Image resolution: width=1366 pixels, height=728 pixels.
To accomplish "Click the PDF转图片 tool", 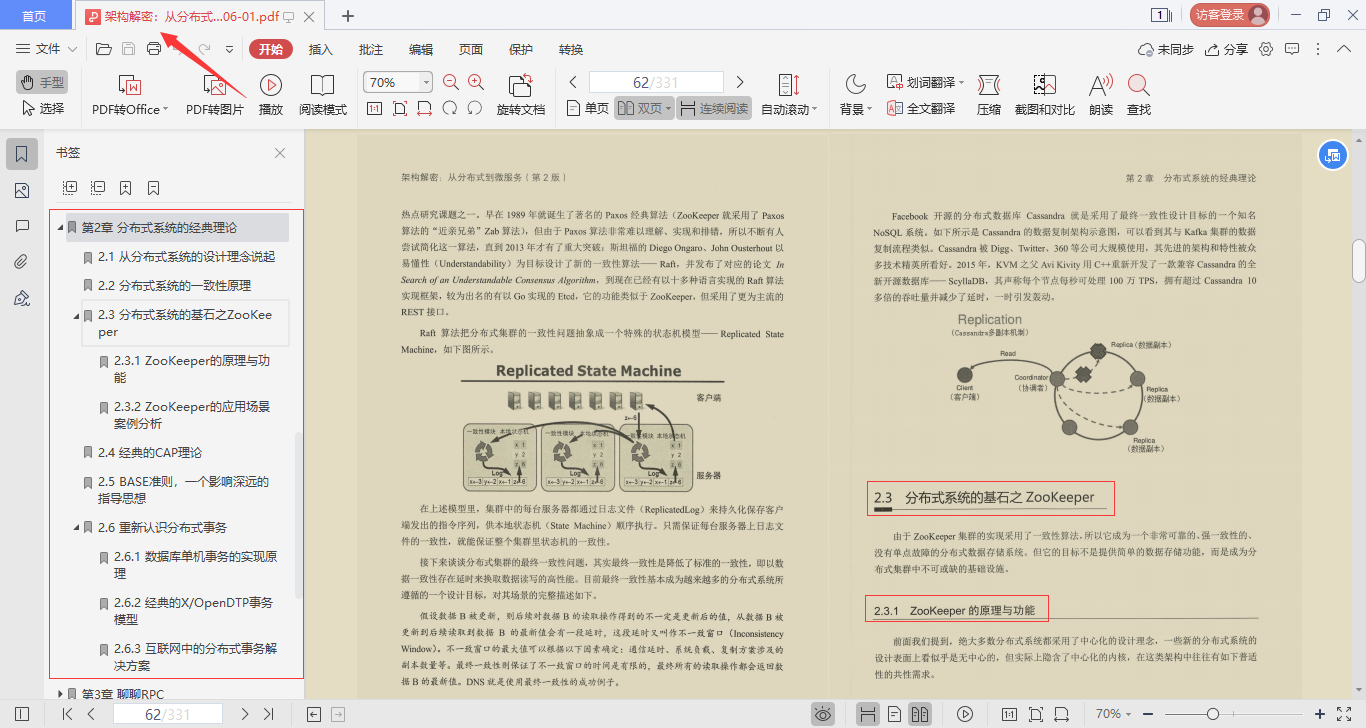I will (x=215, y=96).
